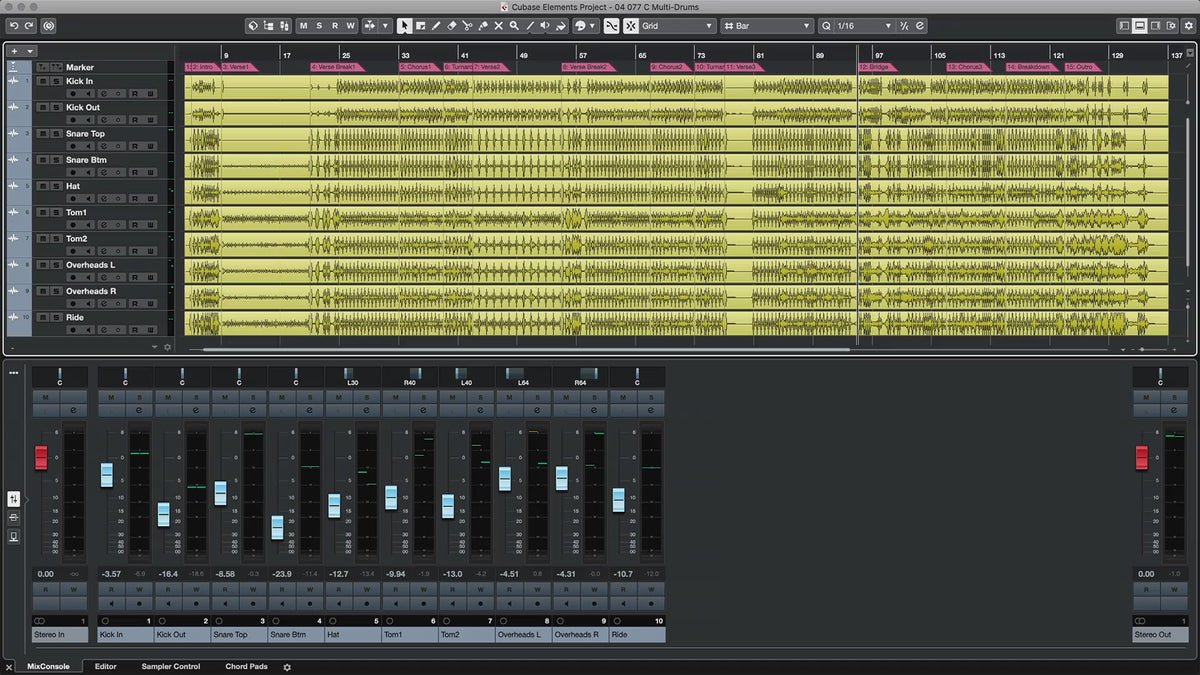Click the Undo arrow icon
The image size is (1200, 675).
14,26
